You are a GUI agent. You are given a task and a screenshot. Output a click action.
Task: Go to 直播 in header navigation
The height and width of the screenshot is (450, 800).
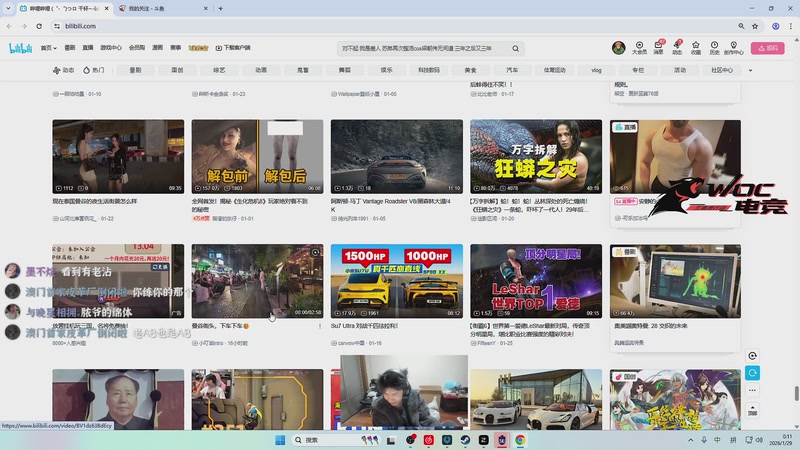coord(88,48)
